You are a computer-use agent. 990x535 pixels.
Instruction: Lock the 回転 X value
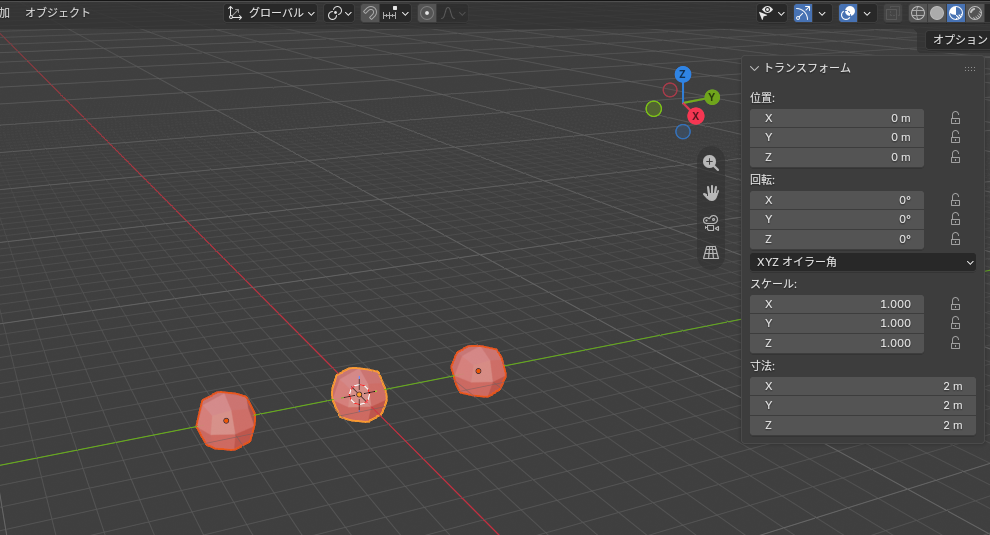tap(955, 200)
